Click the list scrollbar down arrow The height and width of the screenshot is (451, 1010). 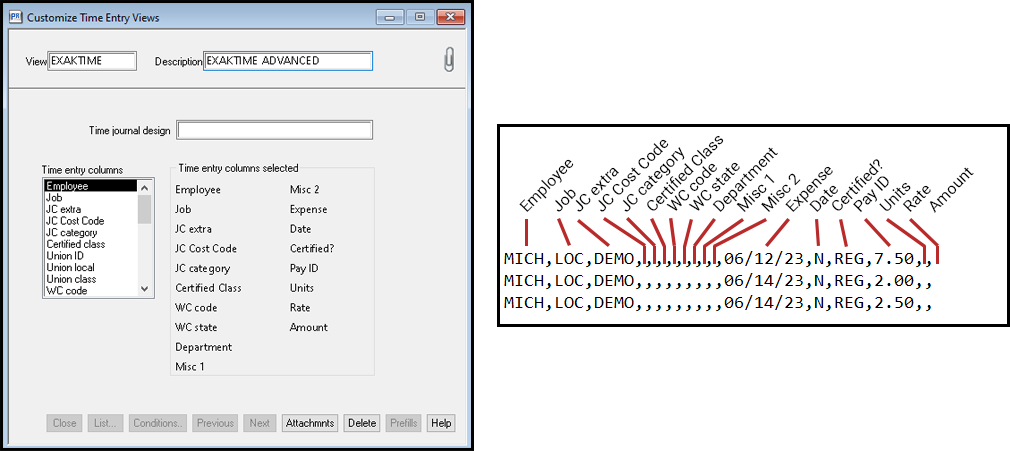144,289
